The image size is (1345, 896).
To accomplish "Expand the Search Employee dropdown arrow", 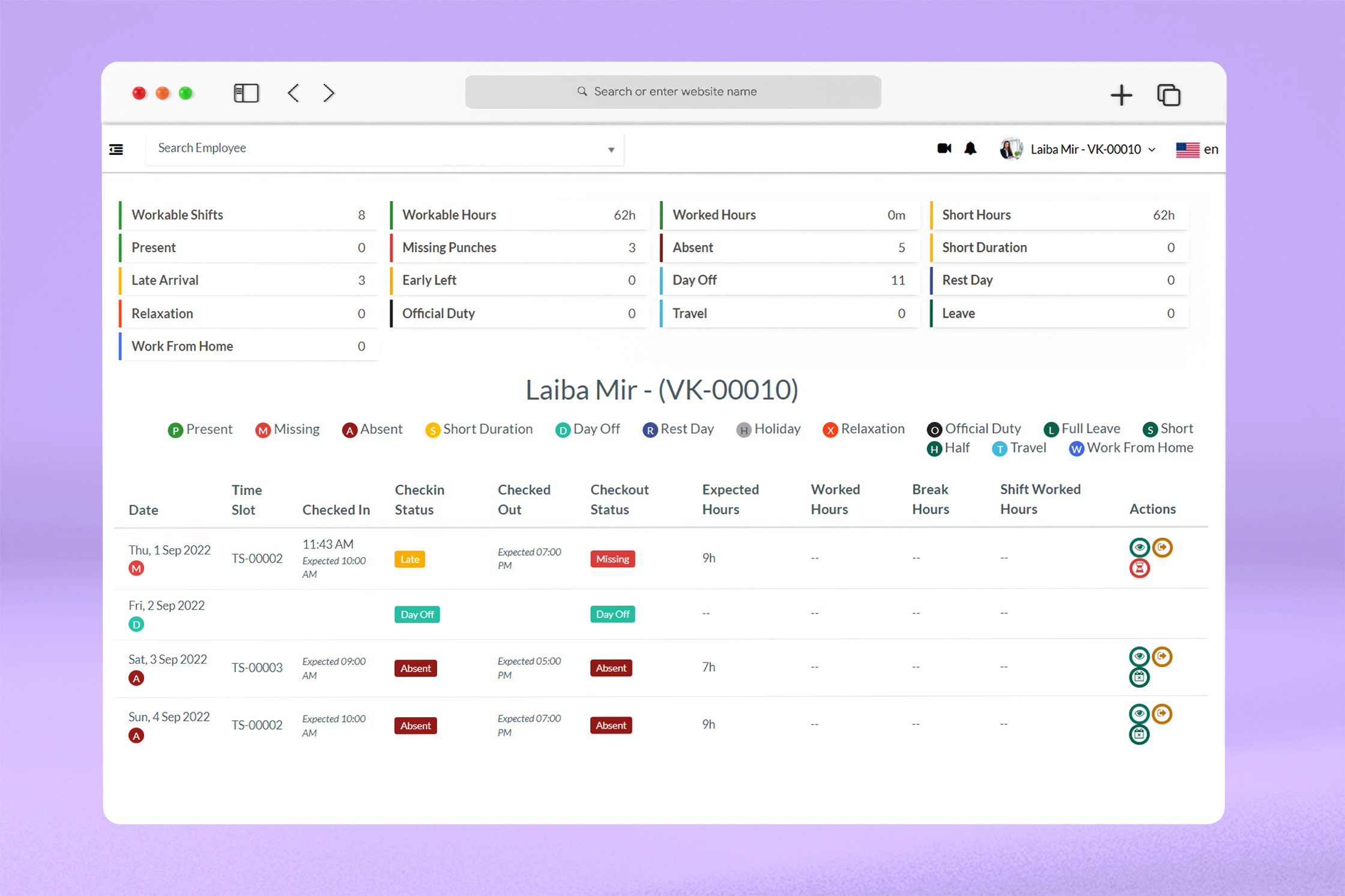I will point(611,150).
